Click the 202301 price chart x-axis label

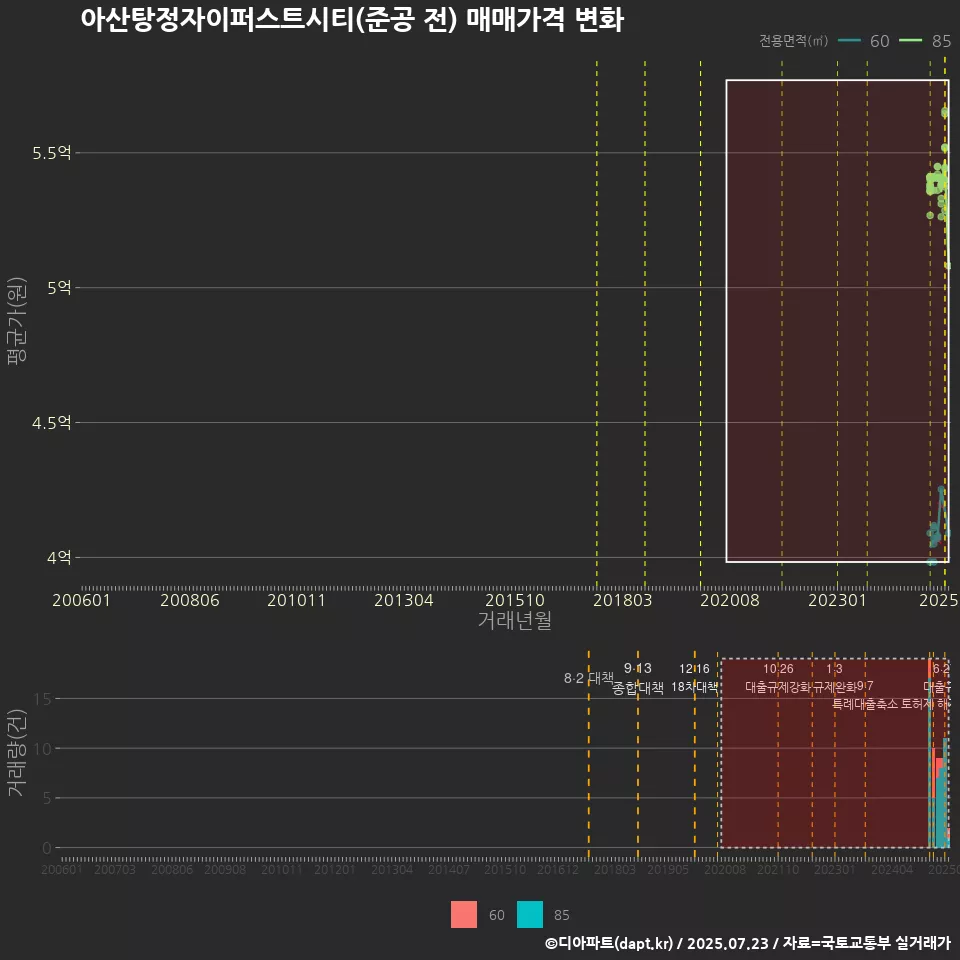pos(837,600)
